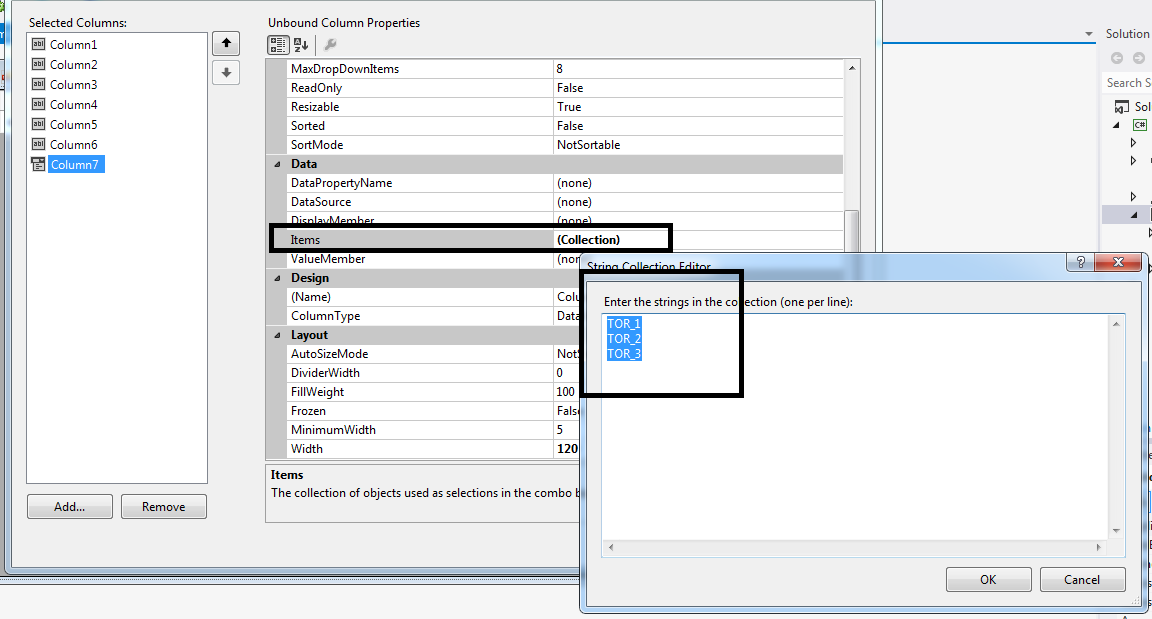The image size is (1152, 619).
Task: Click the Search Solution Explorer box
Action: click(x=1128, y=83)
